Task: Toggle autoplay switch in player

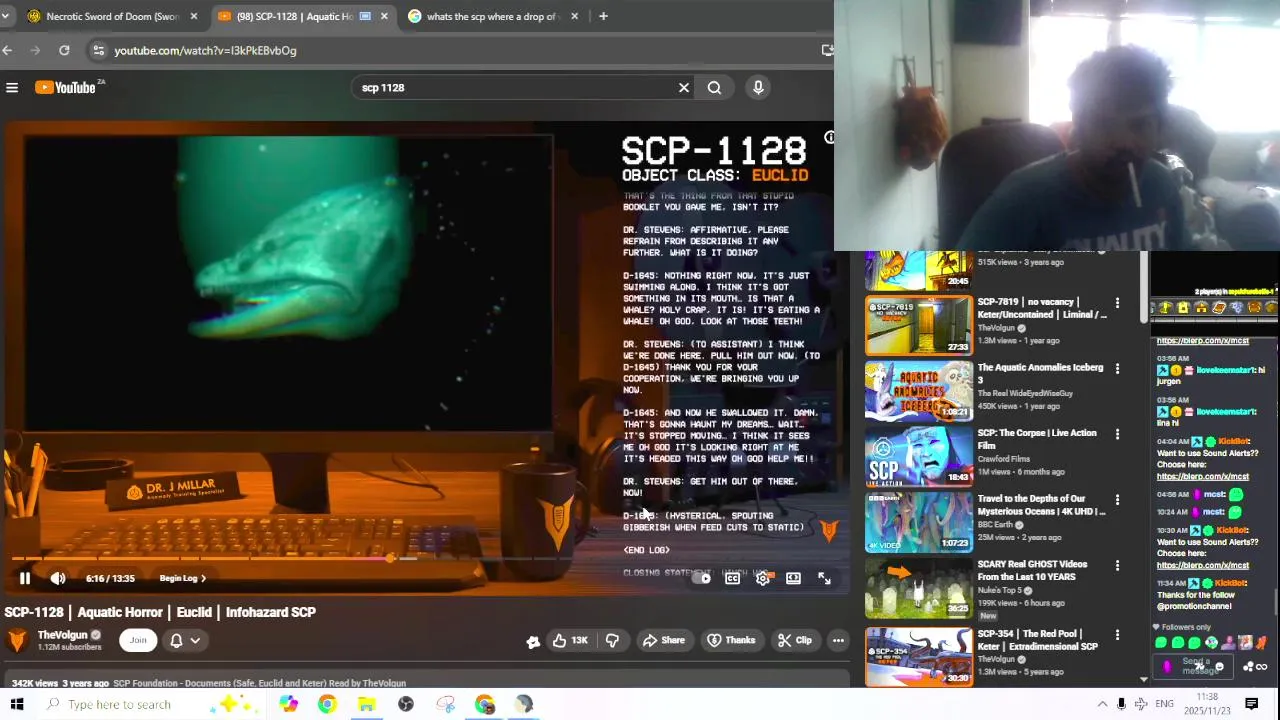Action: (702, 578)
